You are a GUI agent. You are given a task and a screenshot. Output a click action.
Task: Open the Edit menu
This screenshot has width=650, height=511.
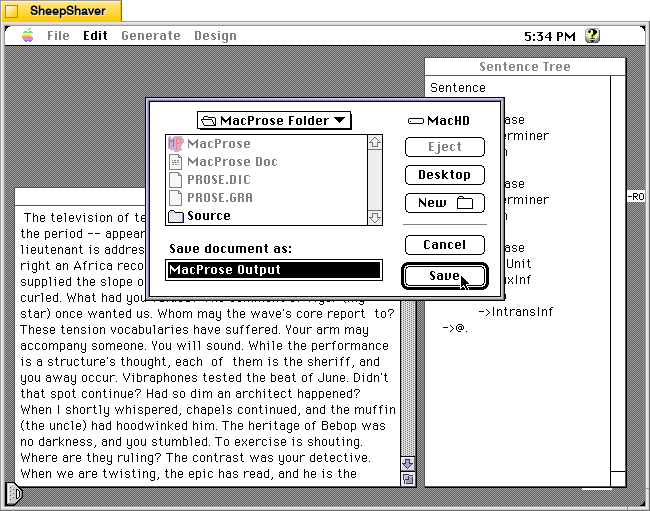coord(95,36)
